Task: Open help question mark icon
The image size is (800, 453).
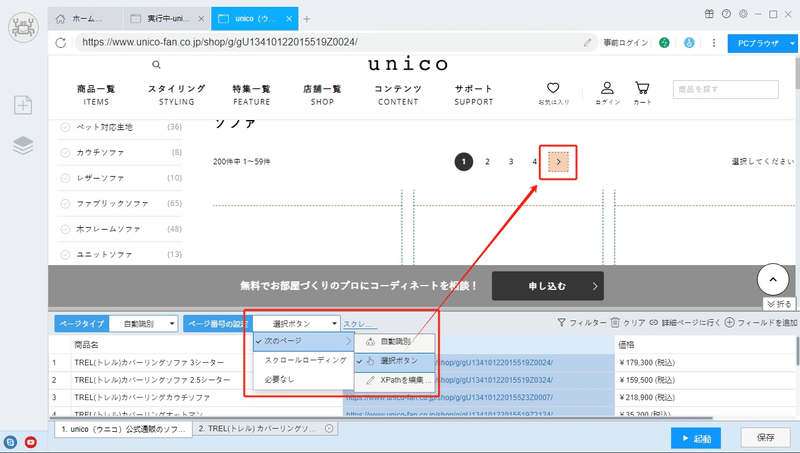Action: pos(726,14)
